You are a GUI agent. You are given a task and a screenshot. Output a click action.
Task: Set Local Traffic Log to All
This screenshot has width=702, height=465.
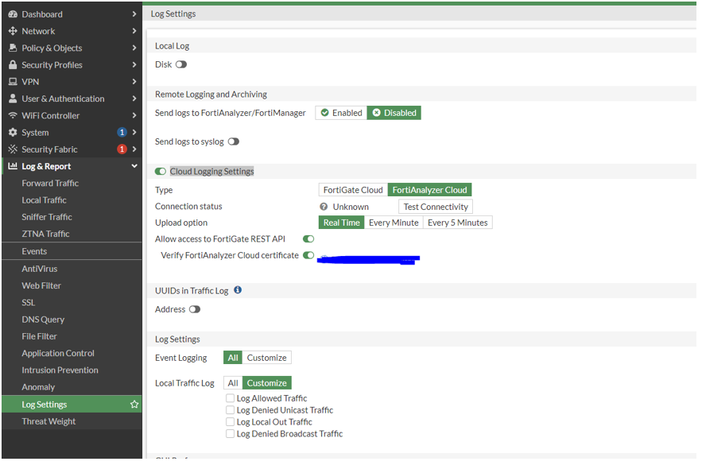pyautogui.click(x=233, y=383)
